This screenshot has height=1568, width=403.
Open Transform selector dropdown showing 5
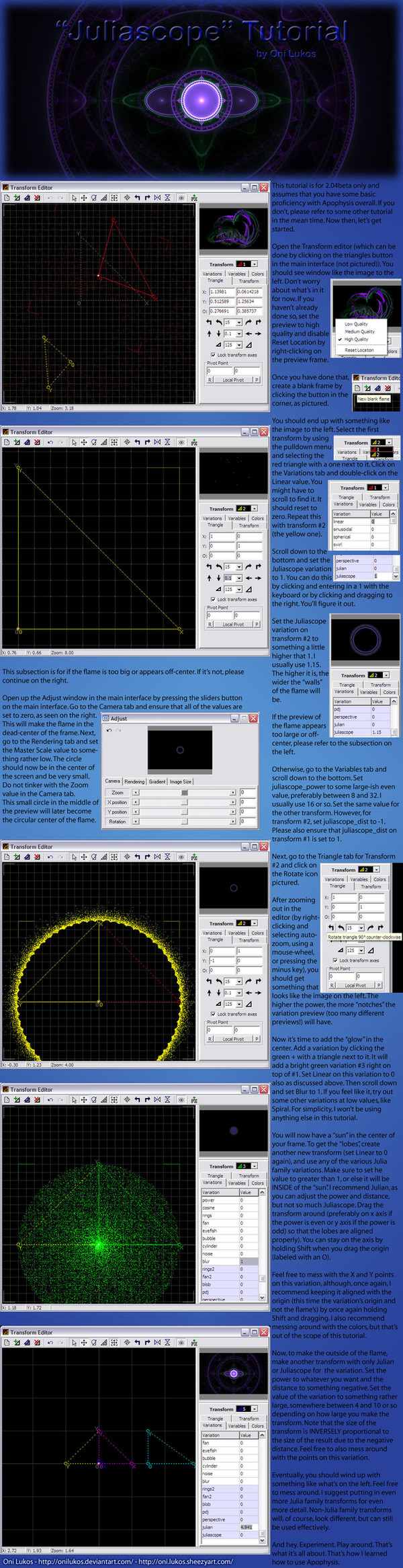click(x=255, y=1409)
